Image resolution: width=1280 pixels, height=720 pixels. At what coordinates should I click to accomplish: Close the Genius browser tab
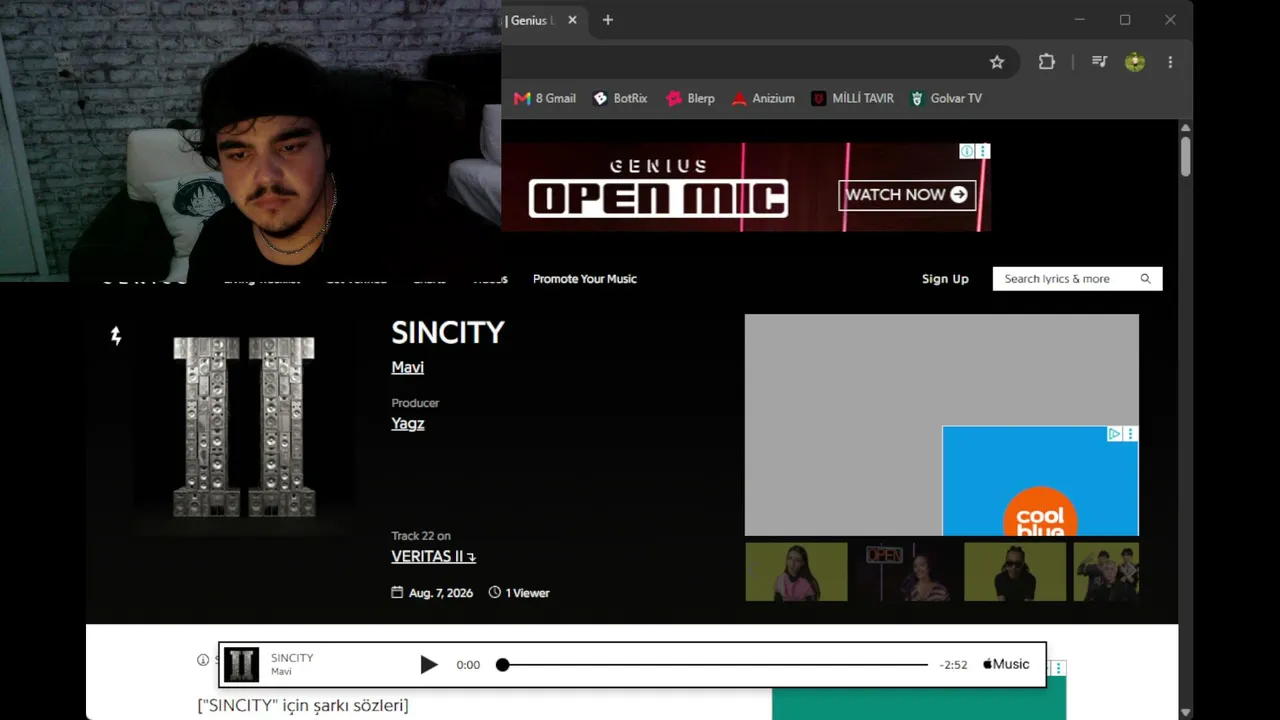[x=572, y=20]
